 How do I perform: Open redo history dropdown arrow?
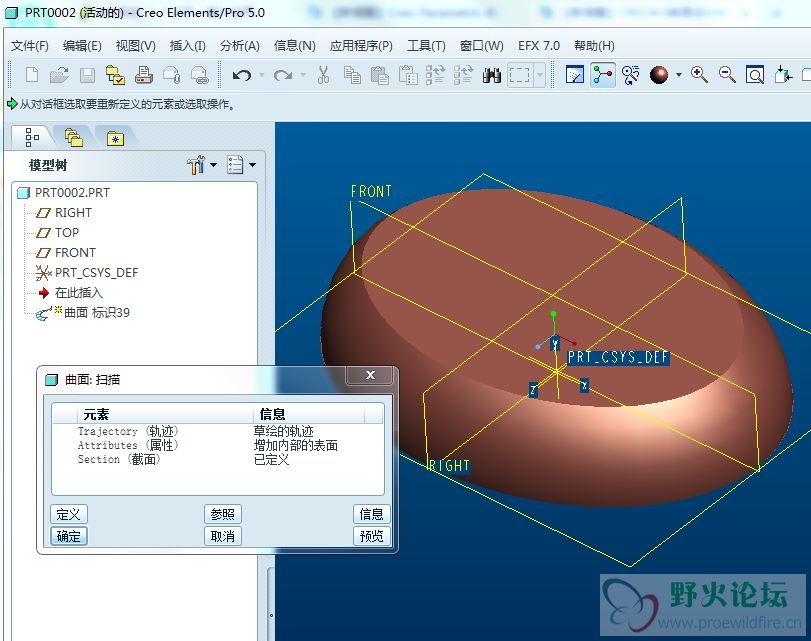click(x=303, y=76)
